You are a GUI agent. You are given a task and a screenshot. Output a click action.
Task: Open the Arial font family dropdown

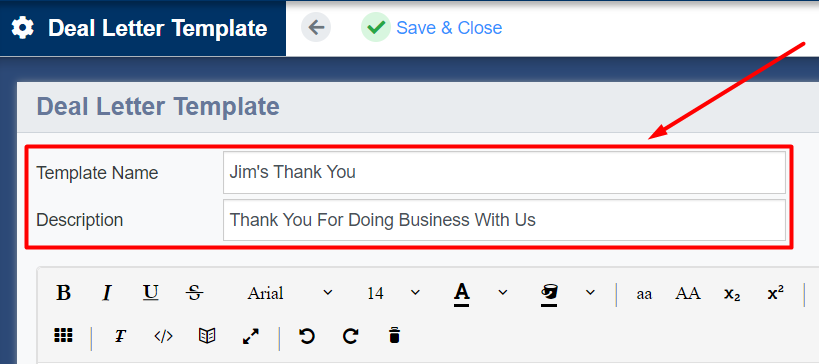tap(290, 293)
